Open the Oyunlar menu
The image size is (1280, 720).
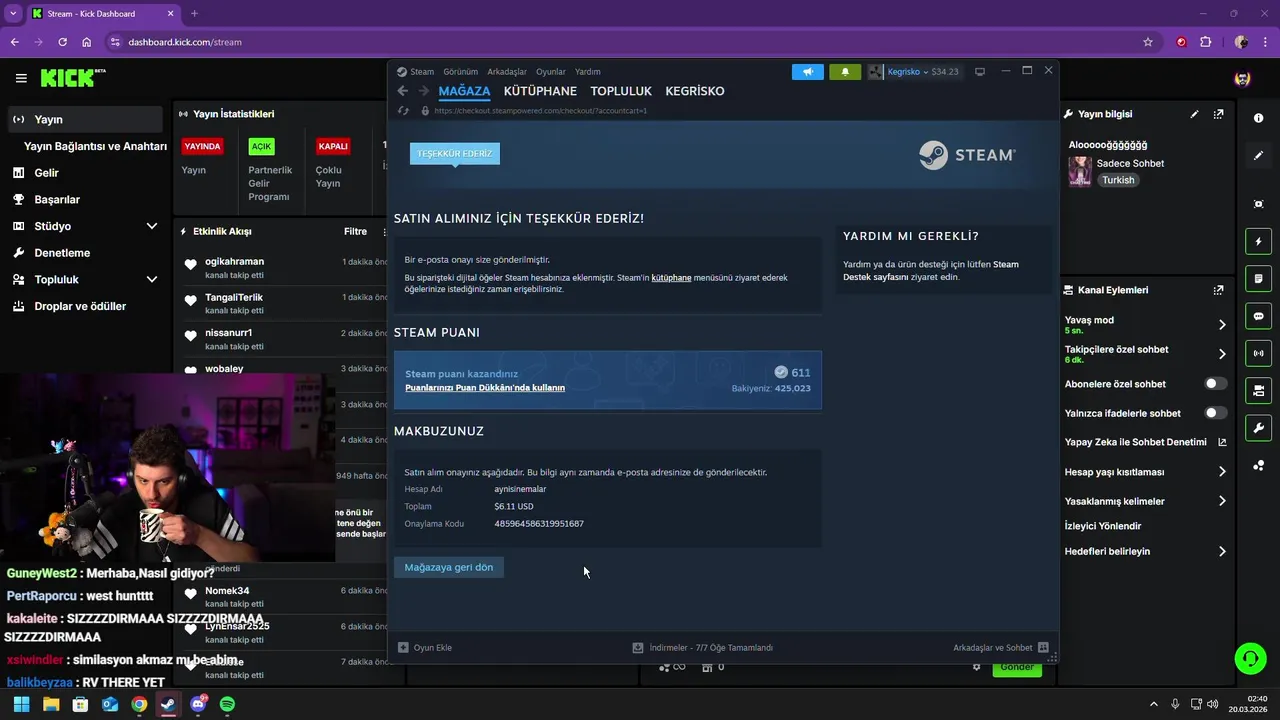(x=551, y=72)
